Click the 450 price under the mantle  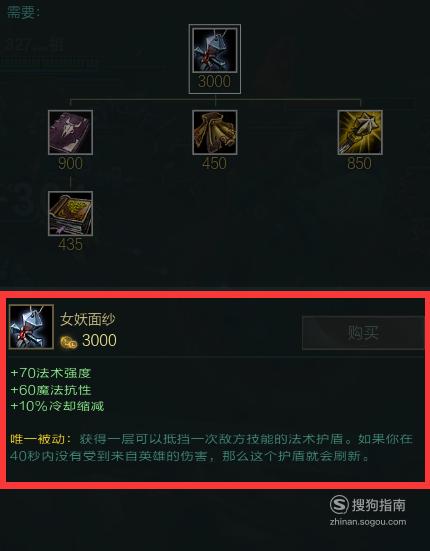click(215, 163)
